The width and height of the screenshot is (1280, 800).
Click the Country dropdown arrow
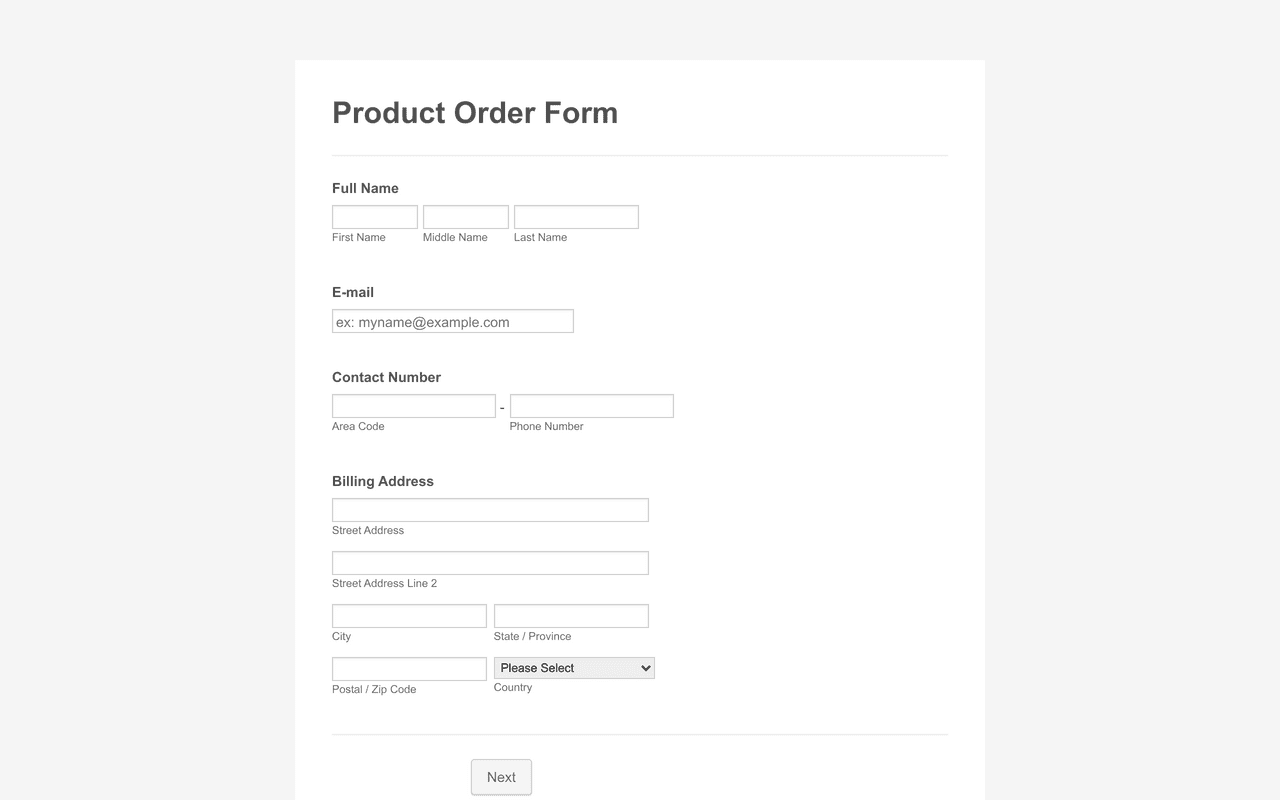tap(644, 667)
